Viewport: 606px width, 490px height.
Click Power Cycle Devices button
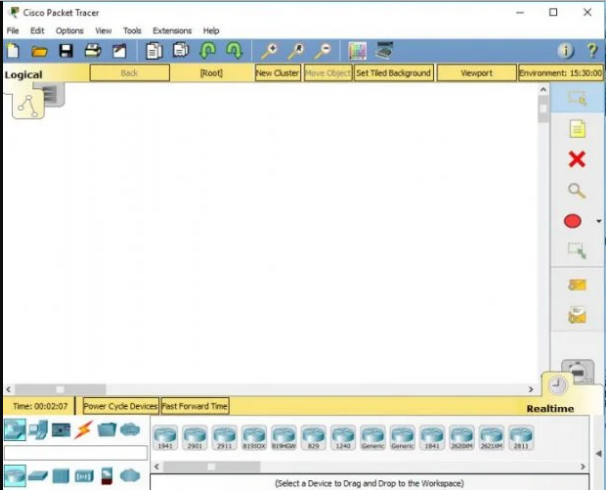(121, 406)
